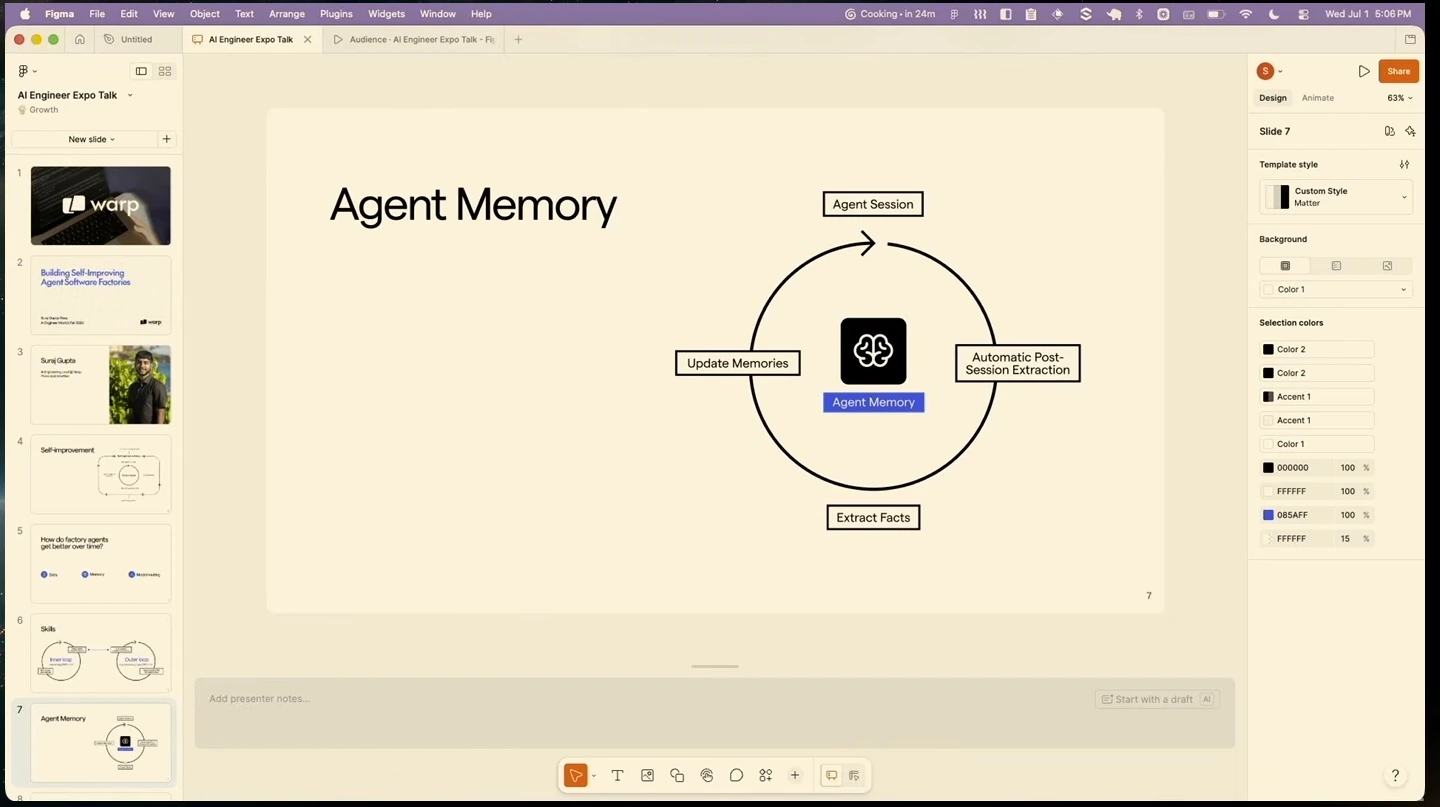Expand the 63% zoom dropdown
Viewport: 1440px width, 807px height.
coord(1400,98)
